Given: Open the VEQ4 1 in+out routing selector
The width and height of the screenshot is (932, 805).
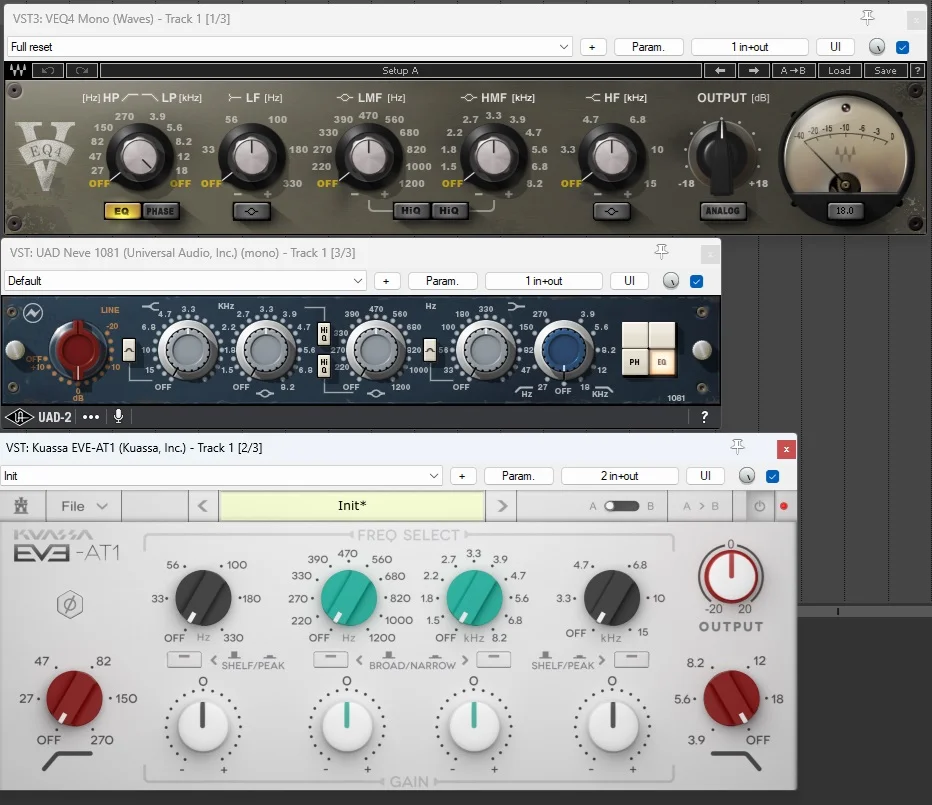Looking at the screenshot, I should click(x=750, y=47).
